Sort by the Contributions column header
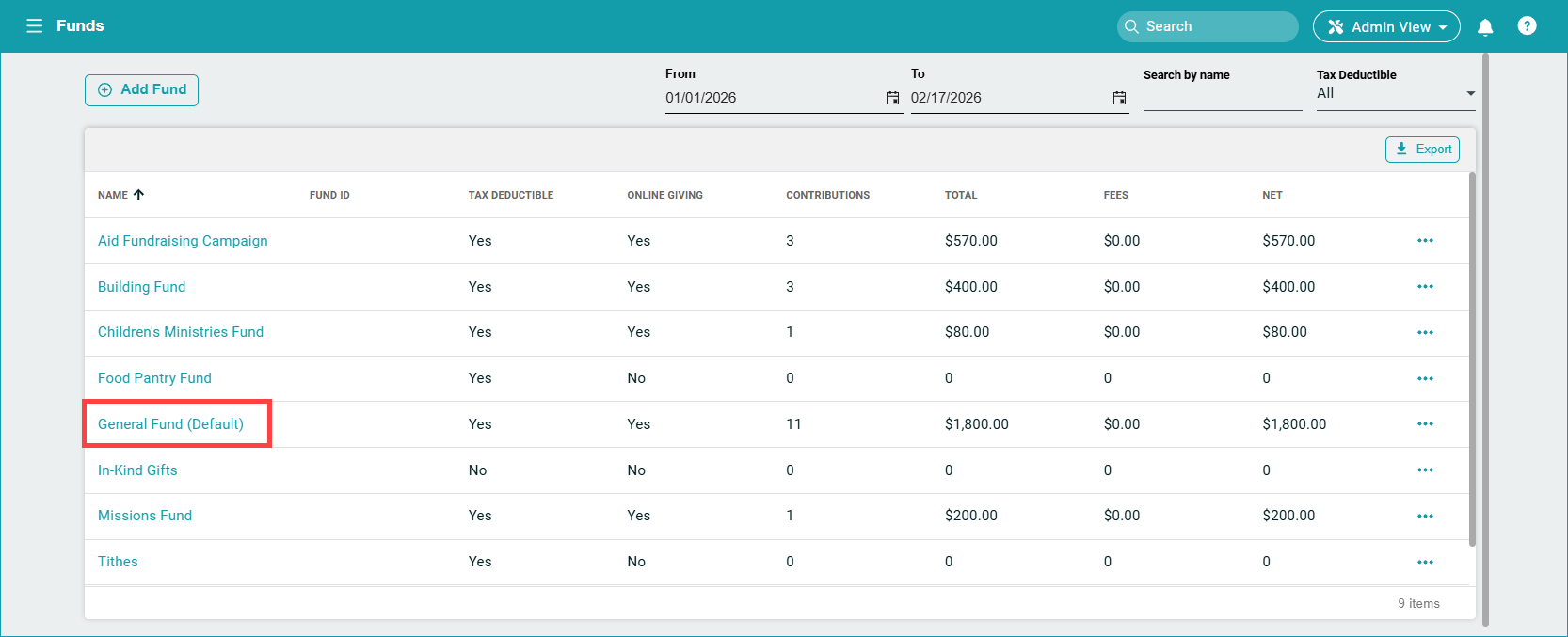Screen dimensions: 1568x637 point(827,195)
